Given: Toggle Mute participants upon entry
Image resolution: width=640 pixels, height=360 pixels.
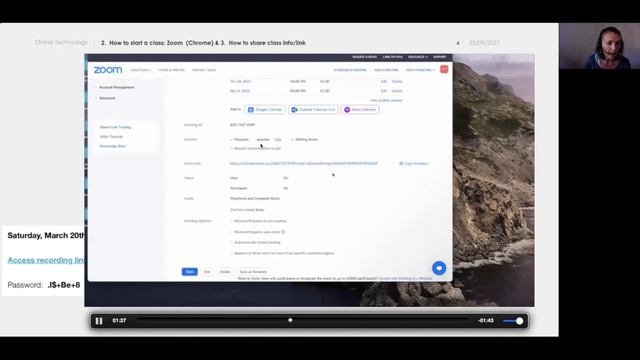Looking at the screenshot, I should pyautogui.click(x=231, y=232).
